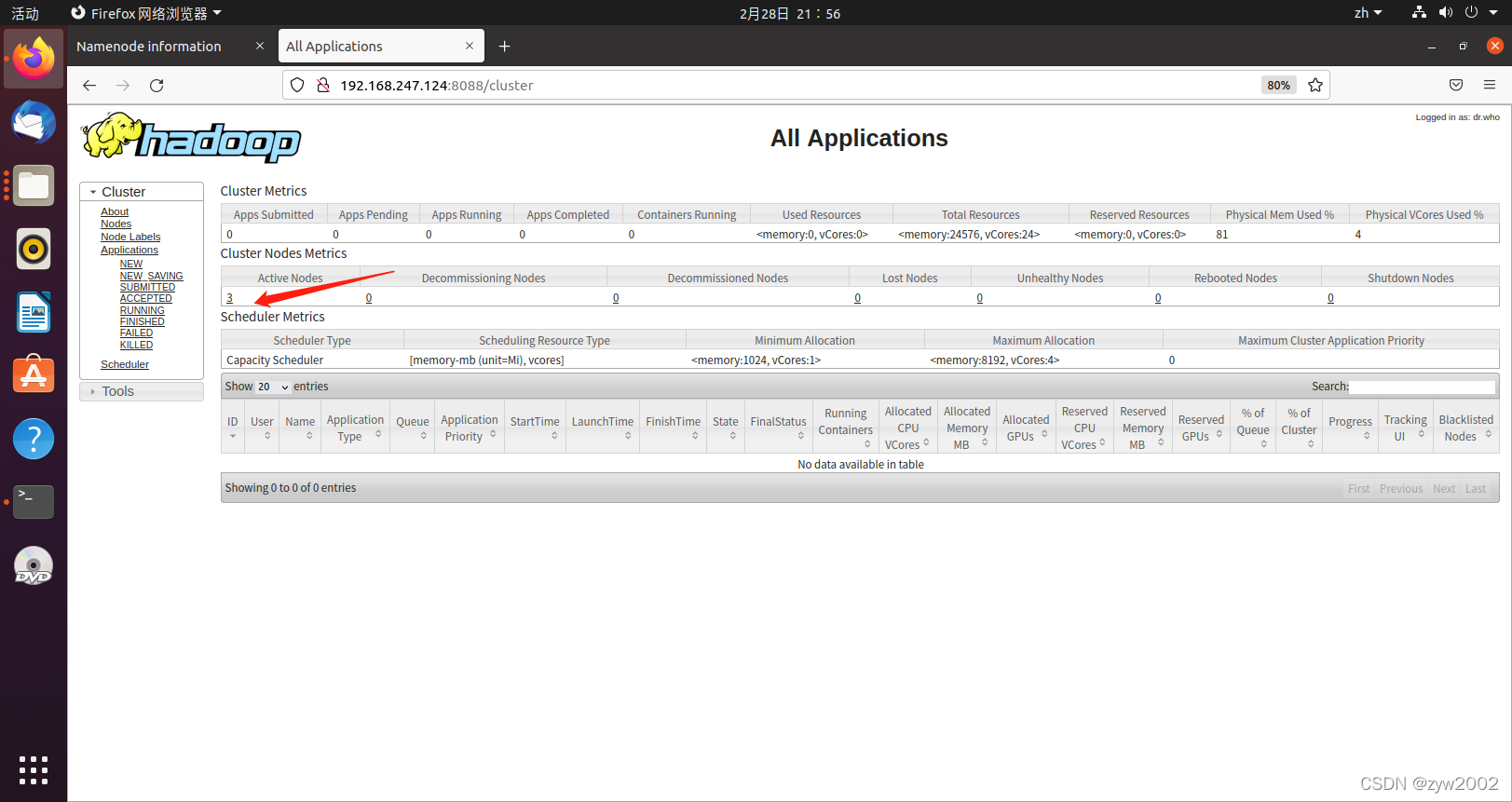Sort table by FinalStatus column
The height and width of the screenshot is (802, 1512).
coord(778,428)
